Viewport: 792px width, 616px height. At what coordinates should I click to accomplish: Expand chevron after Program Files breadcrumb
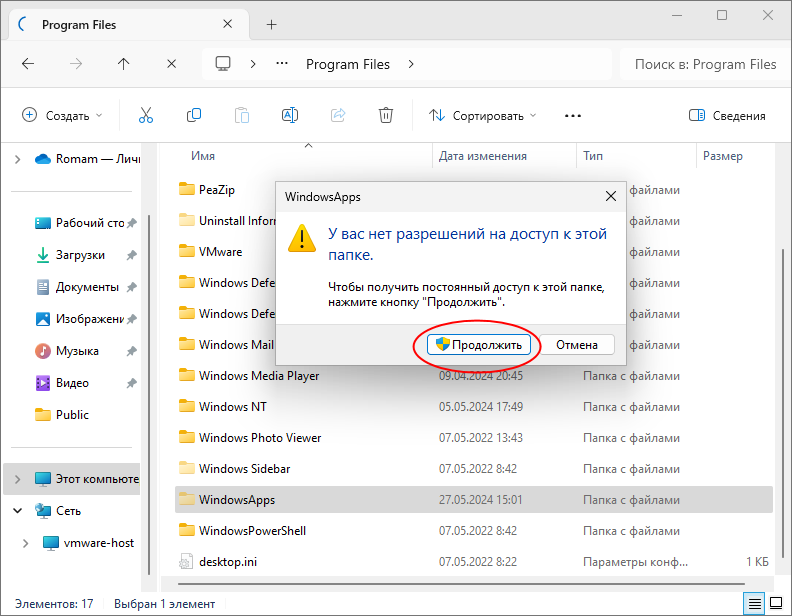click(411, 64)
